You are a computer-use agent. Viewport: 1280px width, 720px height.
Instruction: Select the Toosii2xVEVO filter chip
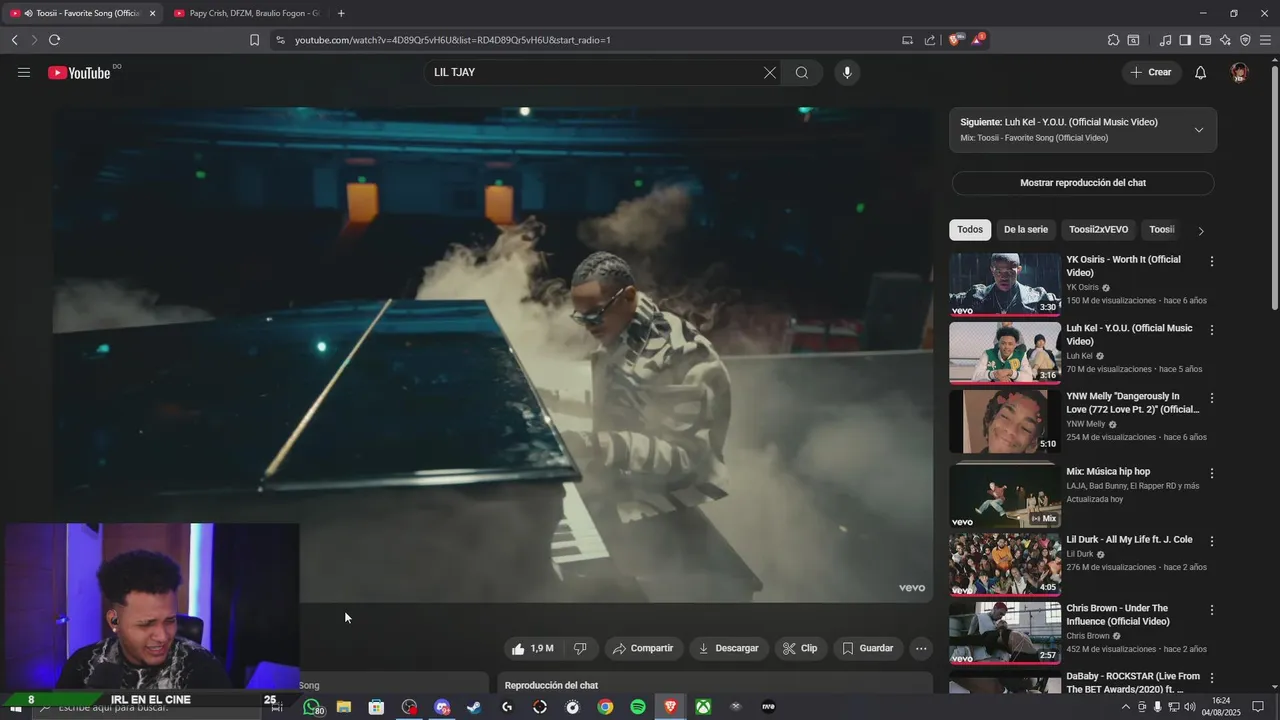point(1098,230)
